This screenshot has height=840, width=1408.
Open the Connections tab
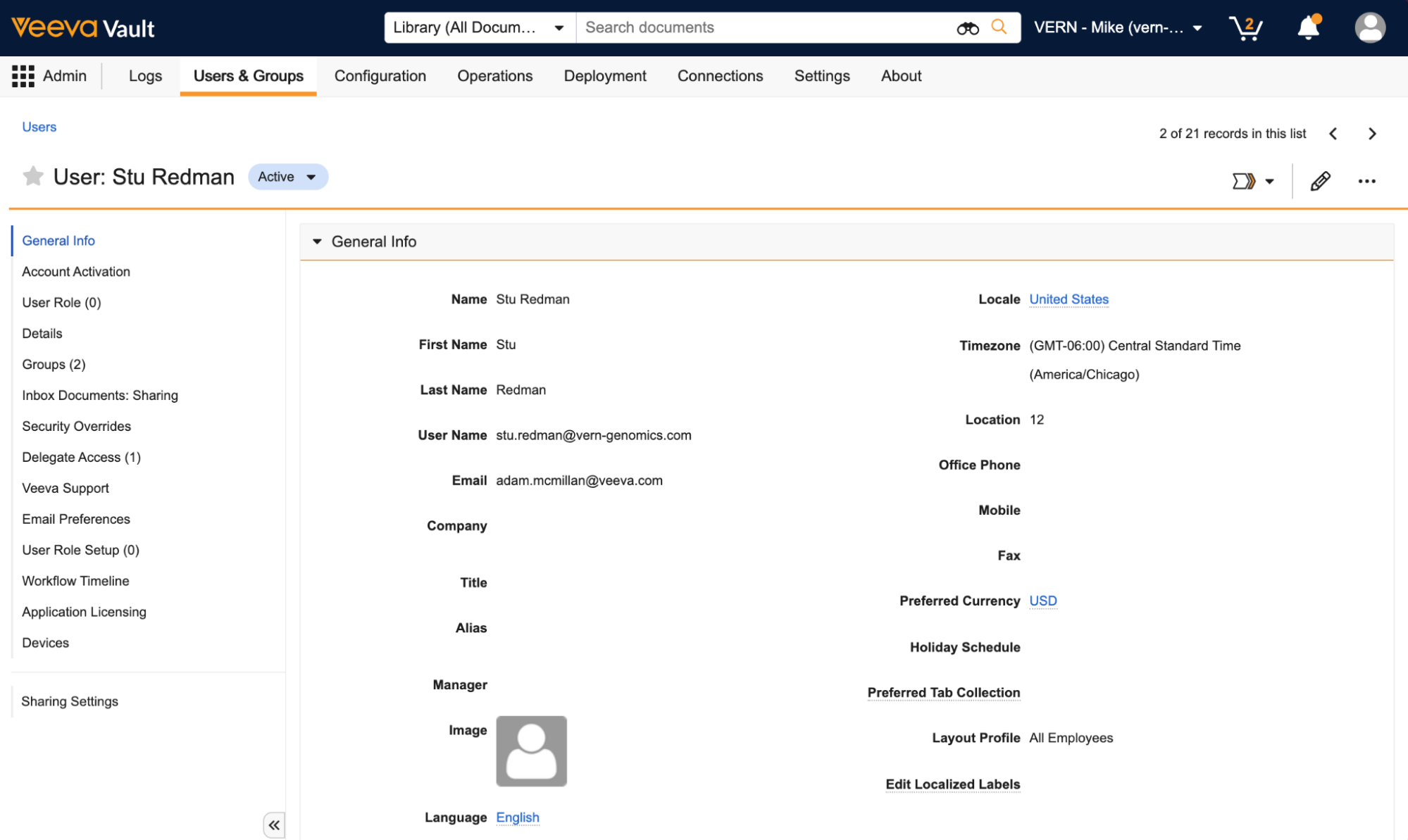[x=720, y=76]
